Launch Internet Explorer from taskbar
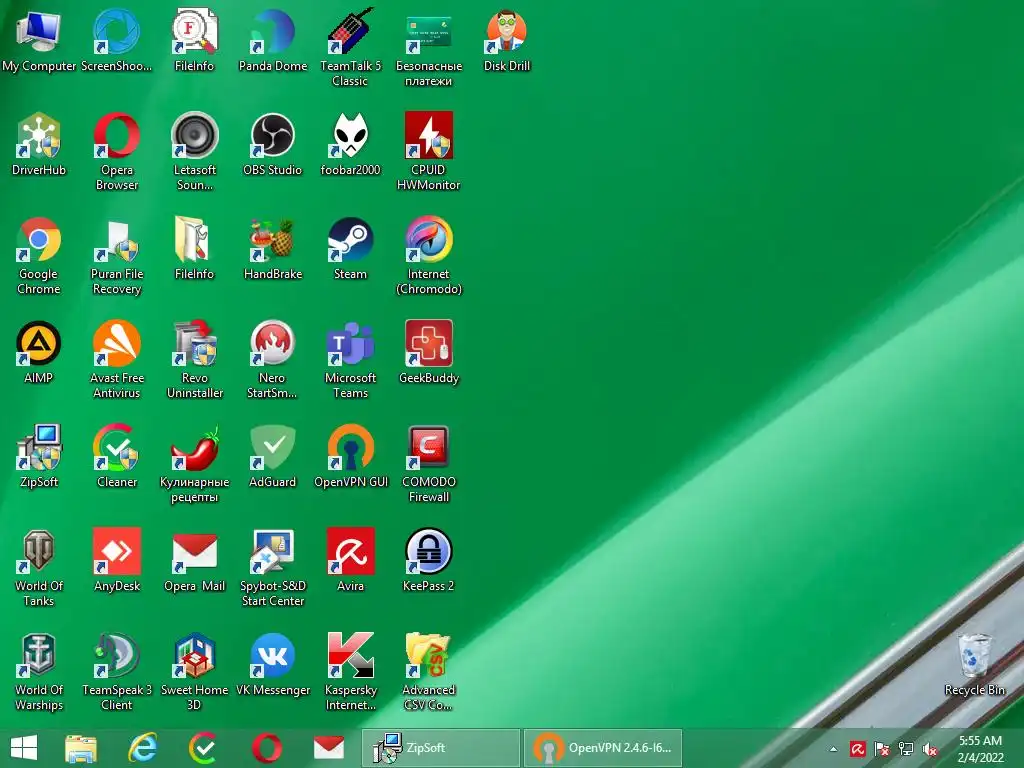The height and width of the screenshot is (768, 1024). [142, 748]
